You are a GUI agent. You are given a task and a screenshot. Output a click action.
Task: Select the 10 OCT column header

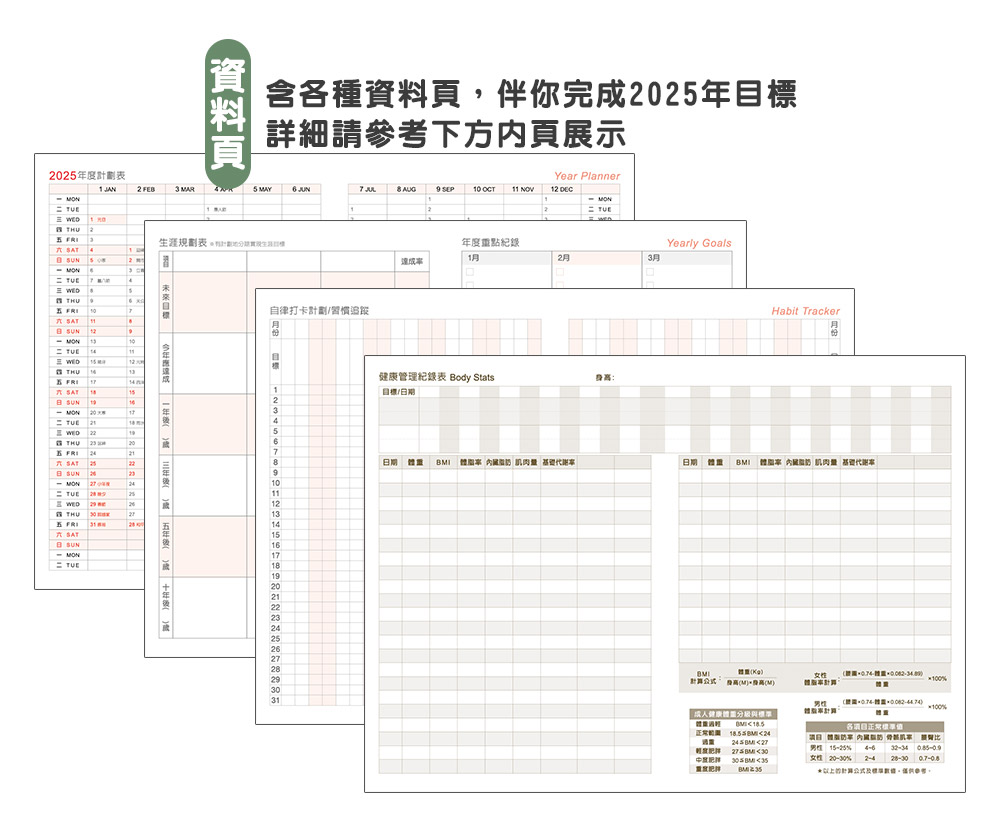(484, 189)
